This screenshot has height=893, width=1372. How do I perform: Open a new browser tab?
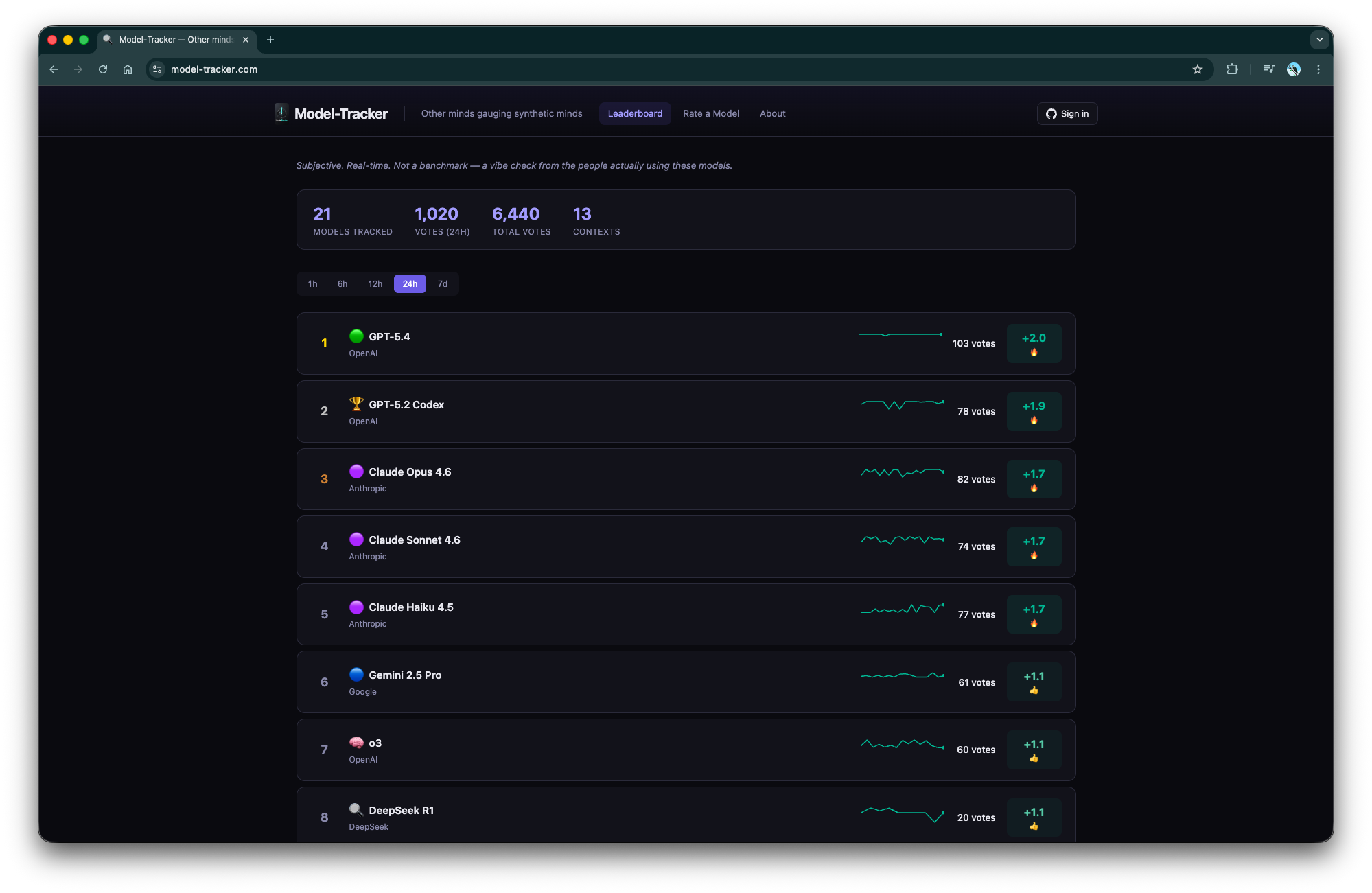tap(270, 40)
